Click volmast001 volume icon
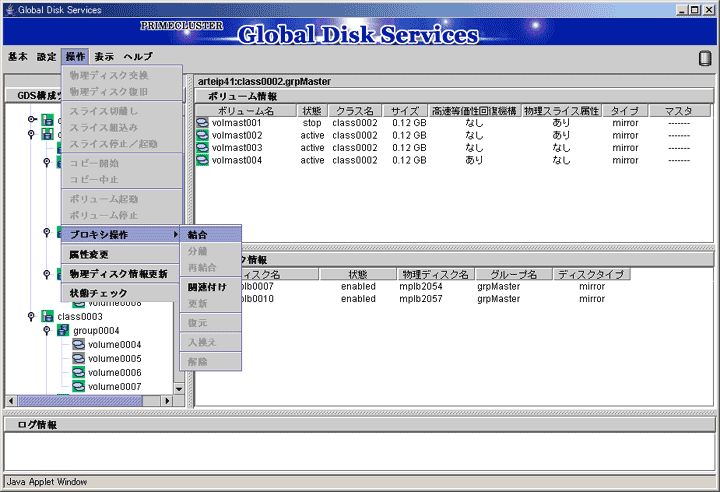Viewport: 720px width, 492px height. (202, 123)
